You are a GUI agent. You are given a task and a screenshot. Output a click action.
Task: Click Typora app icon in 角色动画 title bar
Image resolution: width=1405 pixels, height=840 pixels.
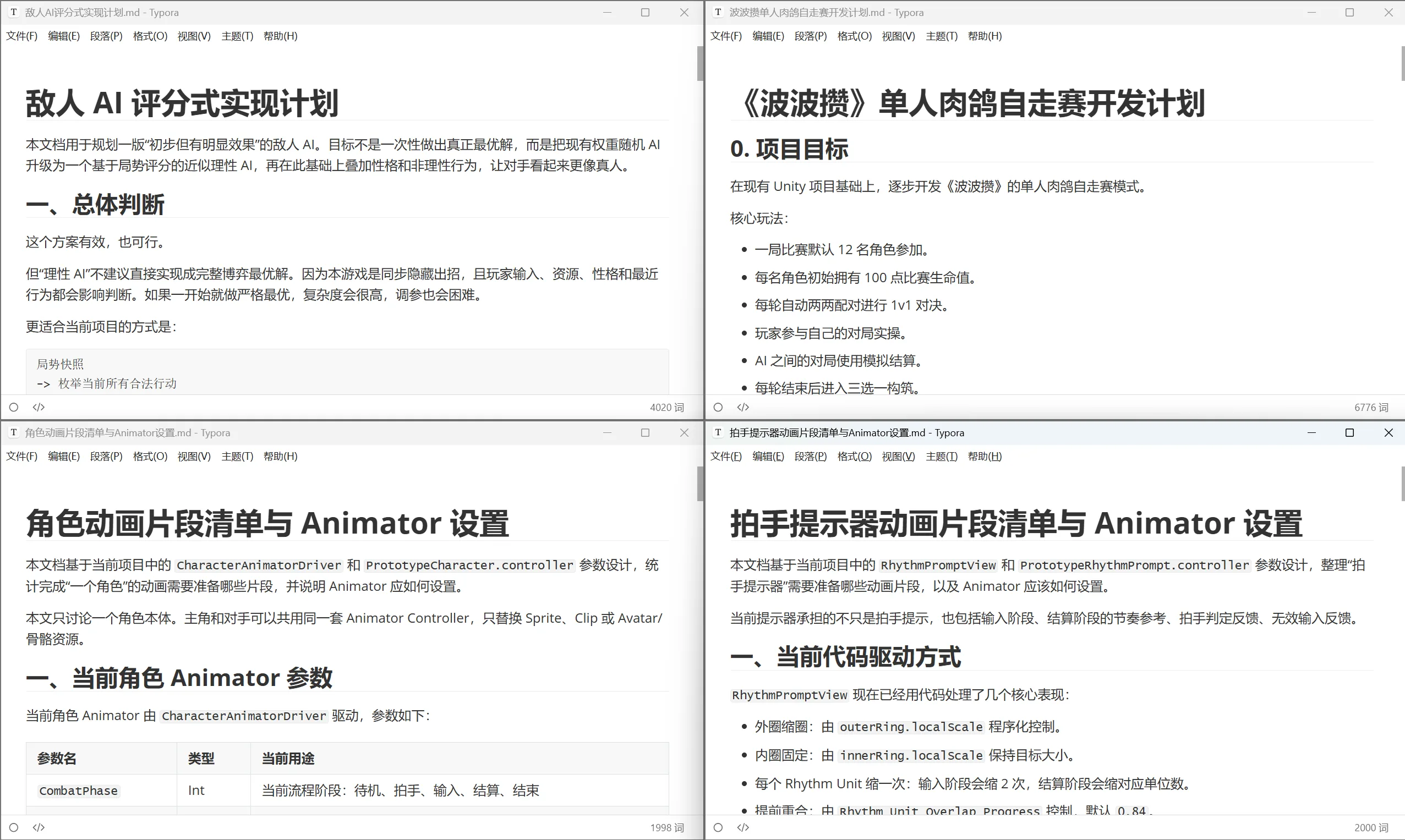coord(14,432)
